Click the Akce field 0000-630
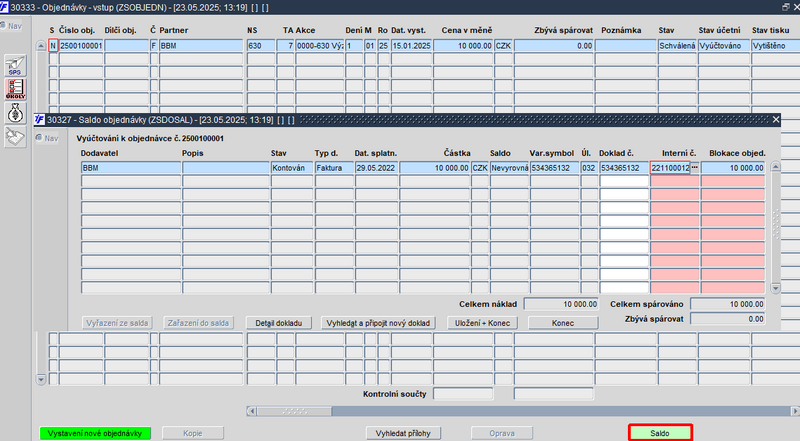Screen dimensions: 800x441 click(x=319, y=45)
